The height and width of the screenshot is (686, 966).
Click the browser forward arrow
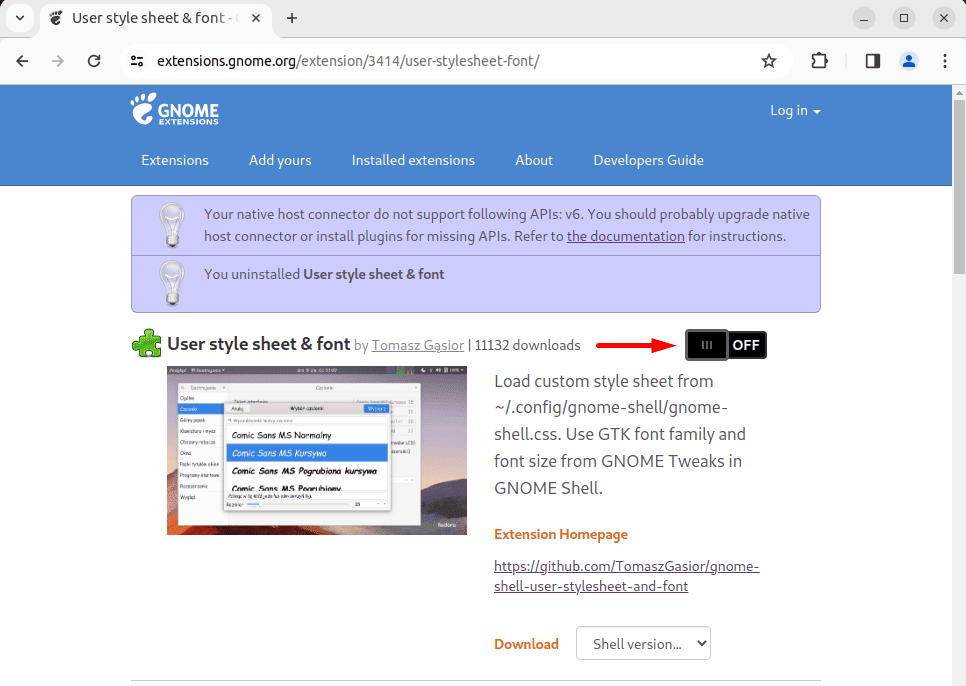58,61
